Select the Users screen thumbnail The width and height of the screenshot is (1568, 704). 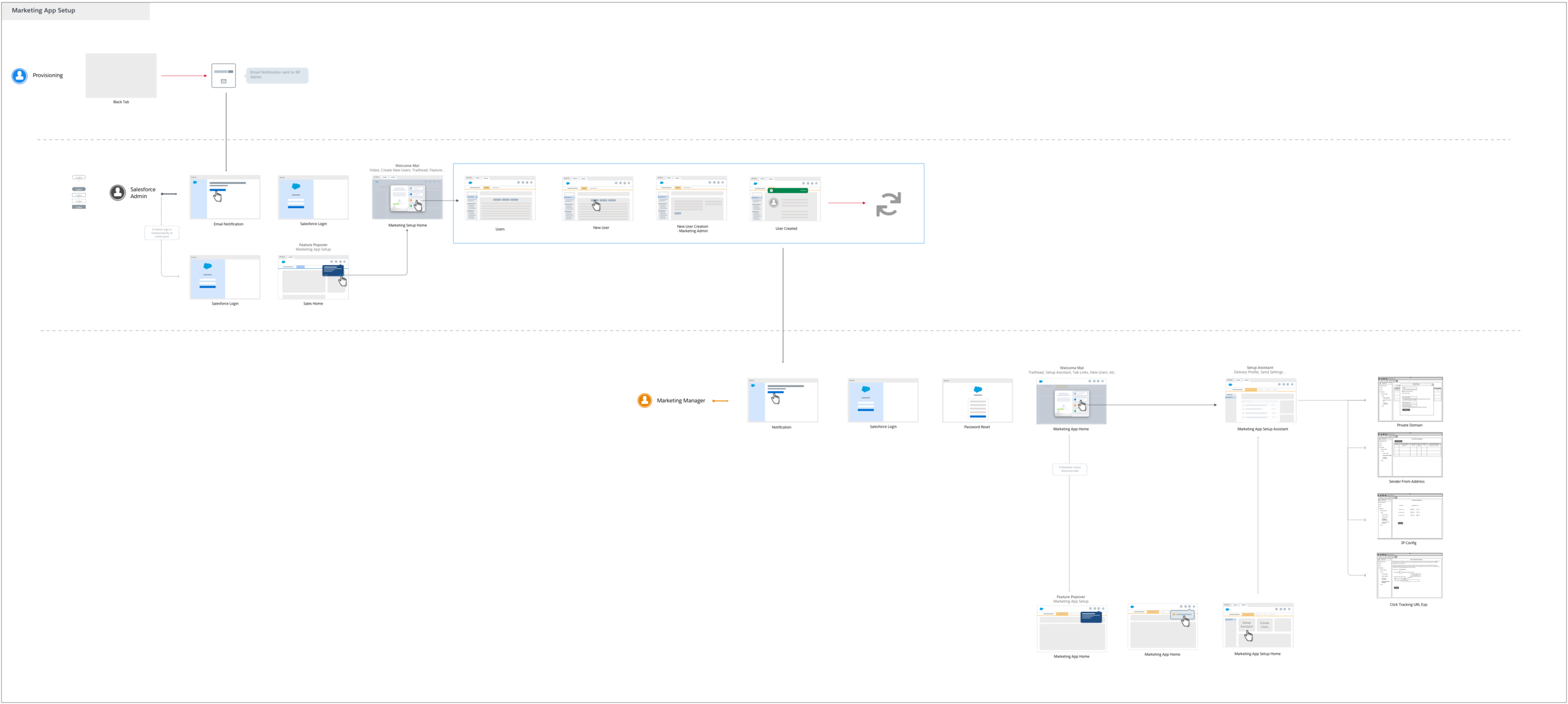[500, 199]
